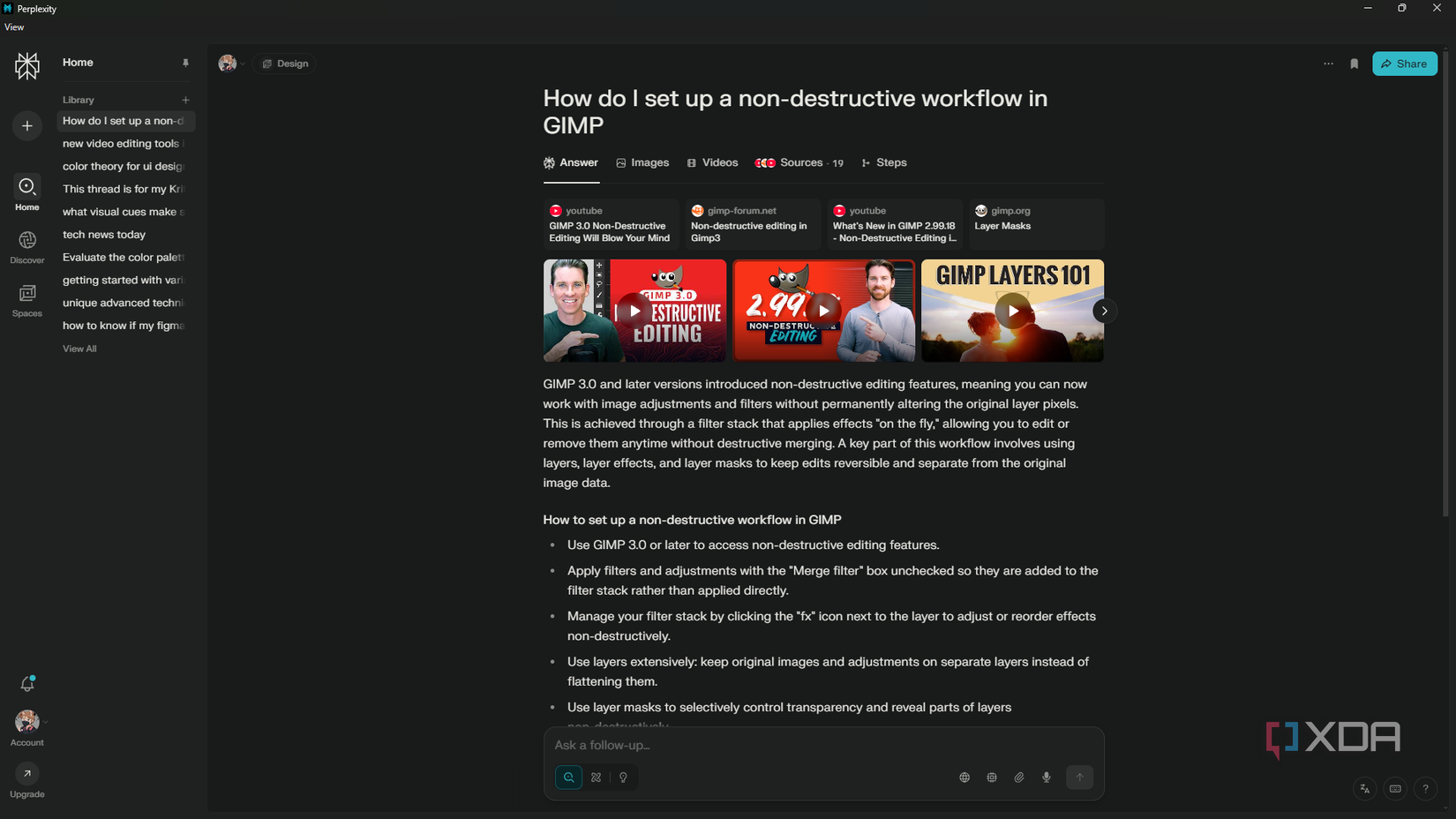Click the Upgrade arrow button

click(x=27, y=774)
